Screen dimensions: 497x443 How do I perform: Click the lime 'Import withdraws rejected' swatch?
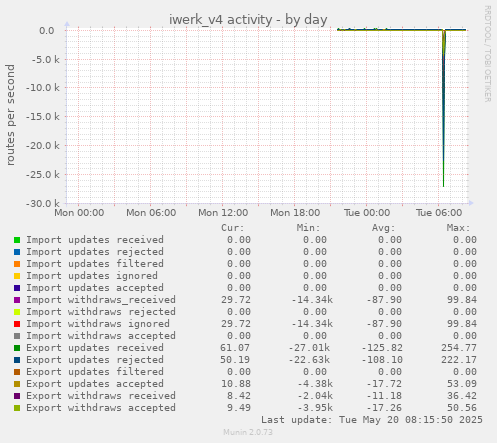[17, 312]
